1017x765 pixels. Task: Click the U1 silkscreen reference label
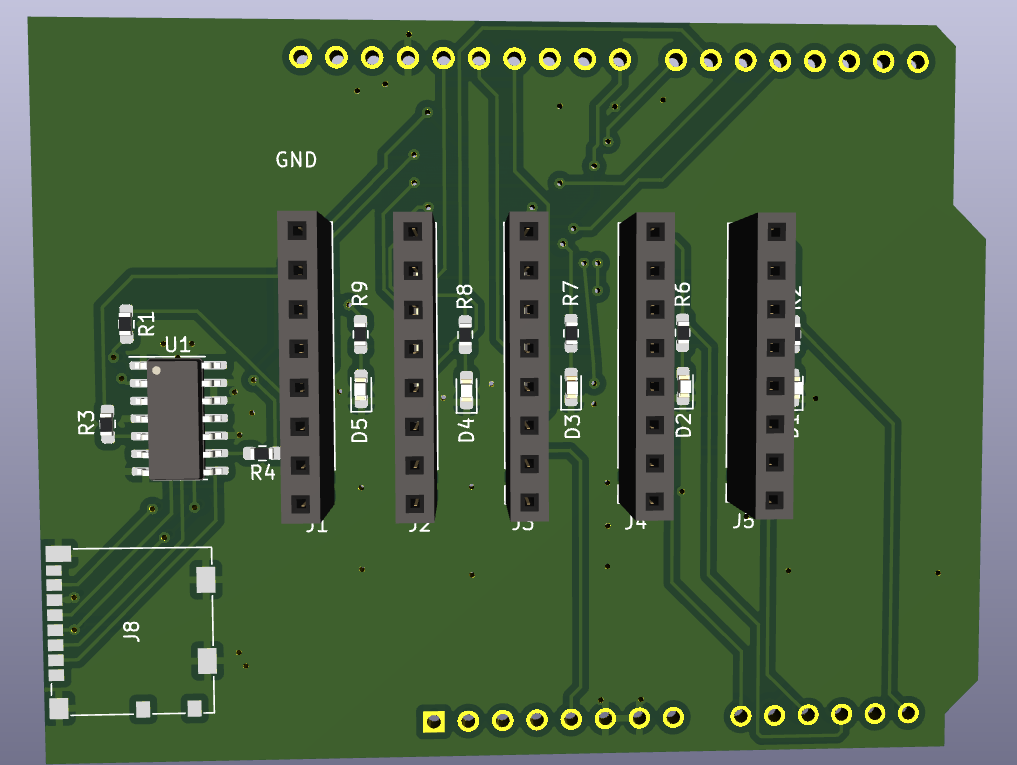pos(177,345)
